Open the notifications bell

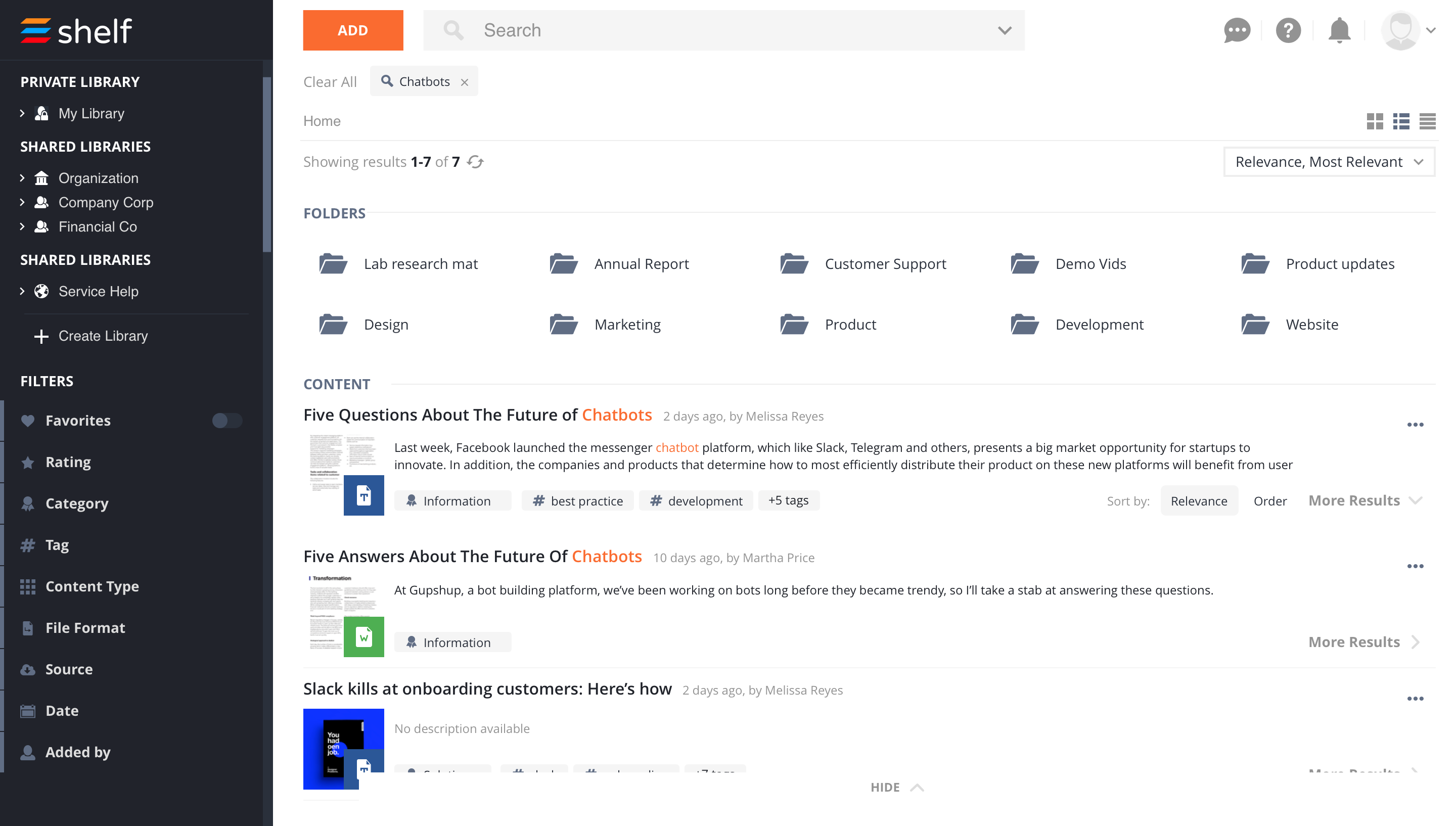point(1339,30)
